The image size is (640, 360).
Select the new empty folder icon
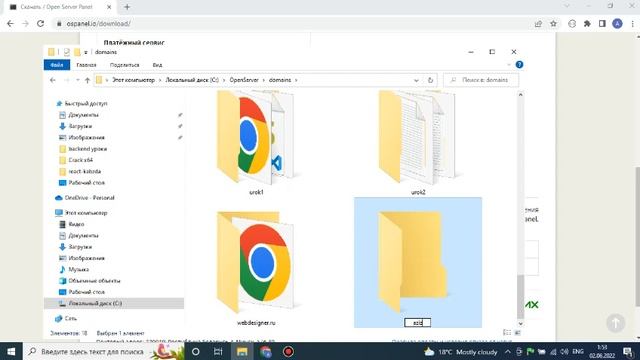[412, 261]
